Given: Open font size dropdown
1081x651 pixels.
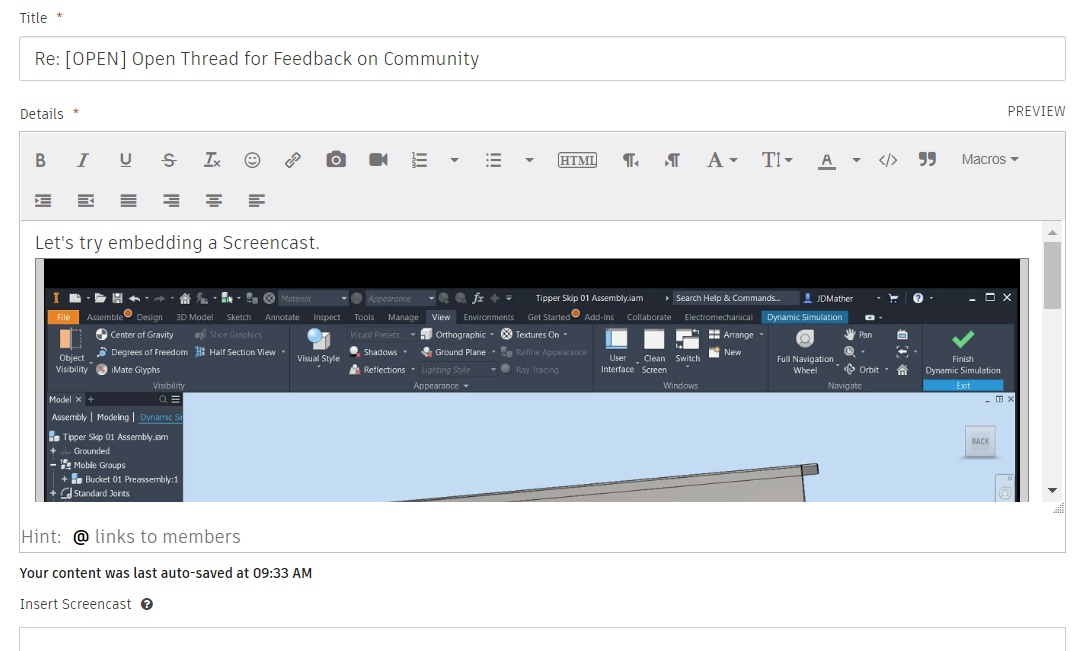Looking at the screenshot, I should 777,160.
